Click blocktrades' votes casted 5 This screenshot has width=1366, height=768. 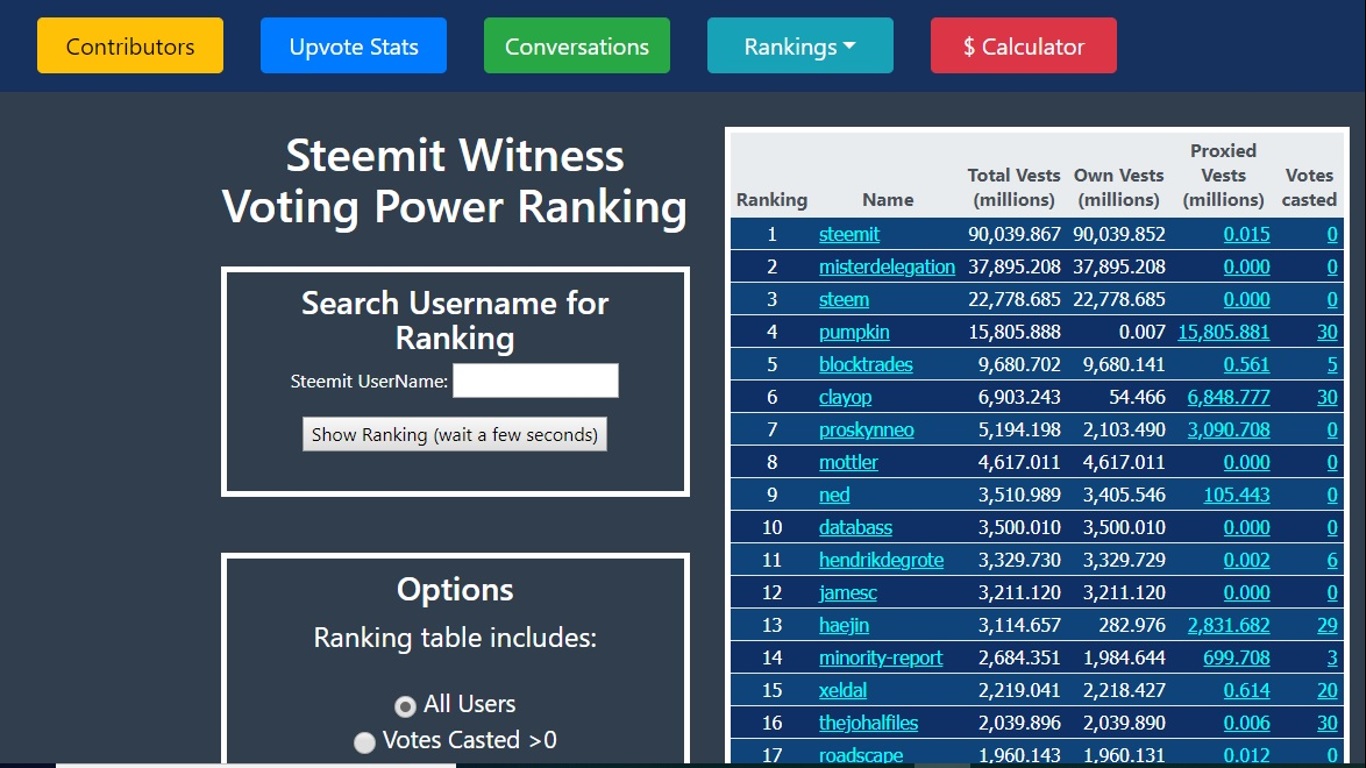[1332, 364]
